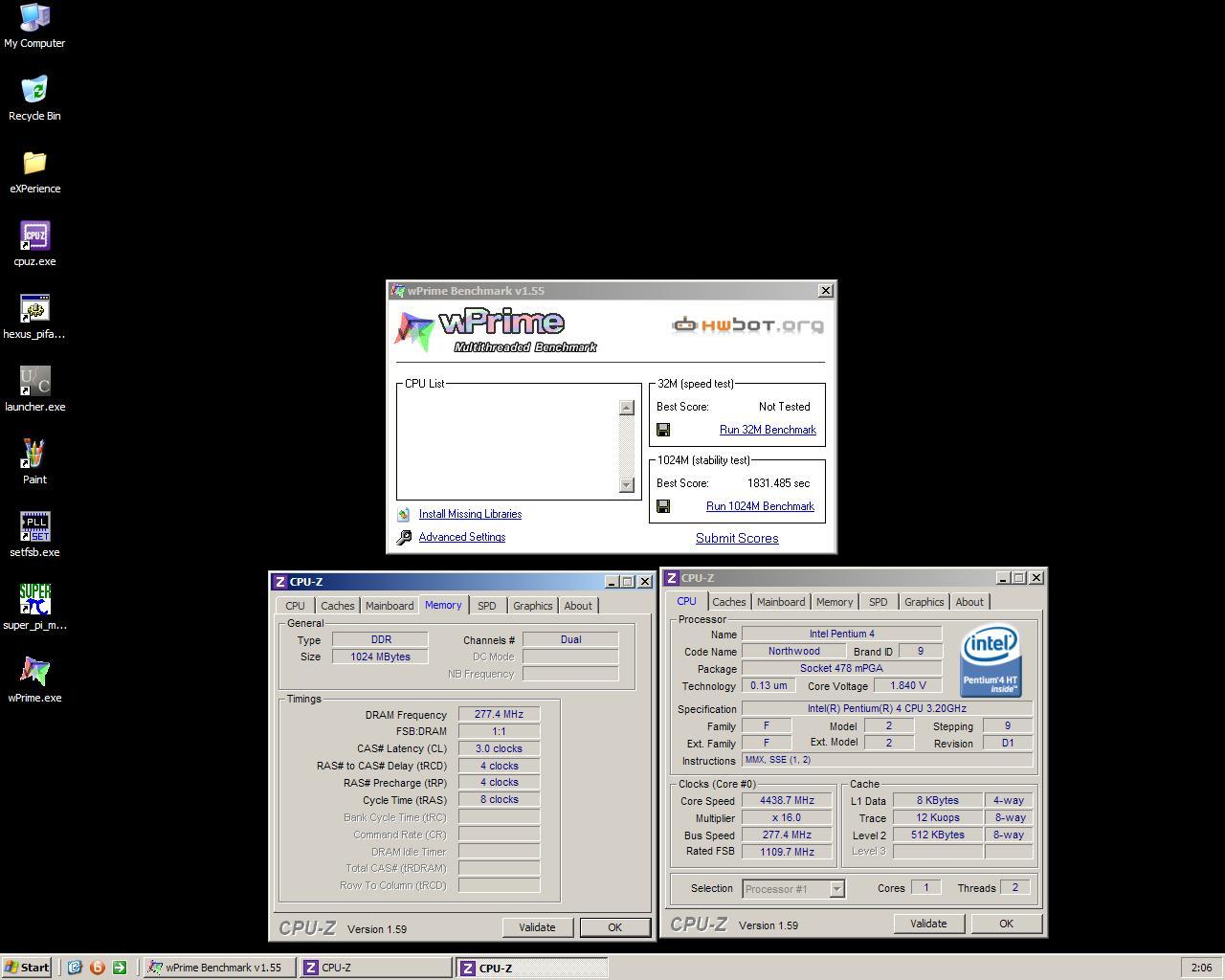Click Rated FSB value 1109.7 MHz
Screen dimensions: 1225x980
[x=788, y=852]
